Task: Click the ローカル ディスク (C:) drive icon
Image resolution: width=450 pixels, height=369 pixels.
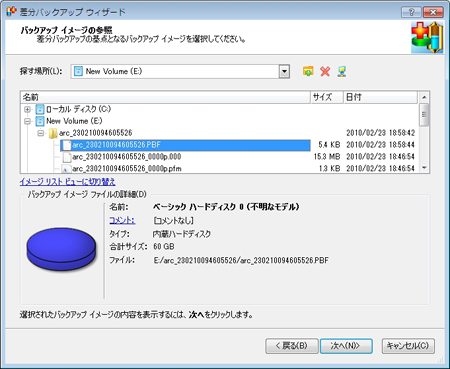Action: 40,109
